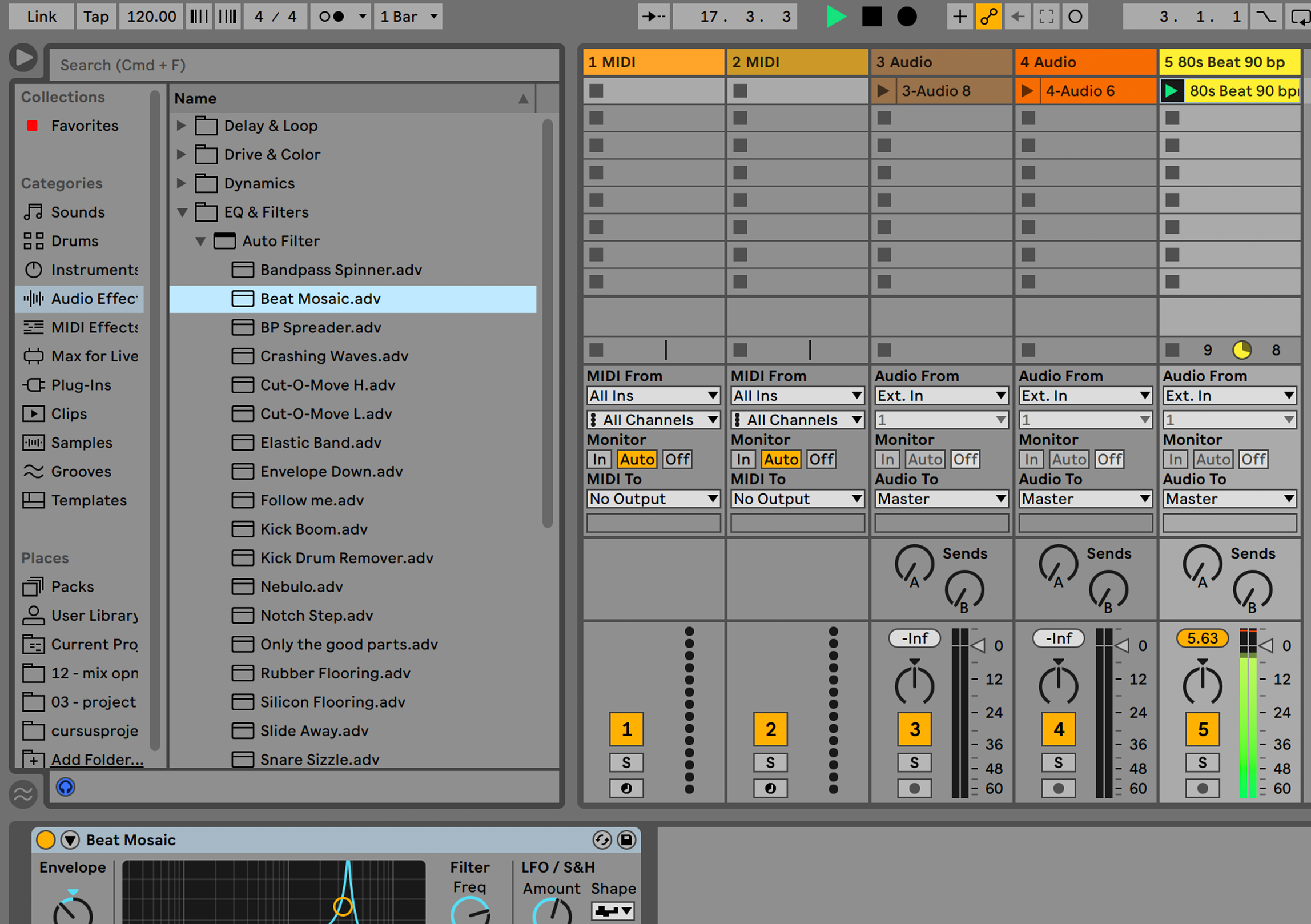Click the browser search field
The height and width of the screenshot is (924, 1311).
(x=304, y=65)
